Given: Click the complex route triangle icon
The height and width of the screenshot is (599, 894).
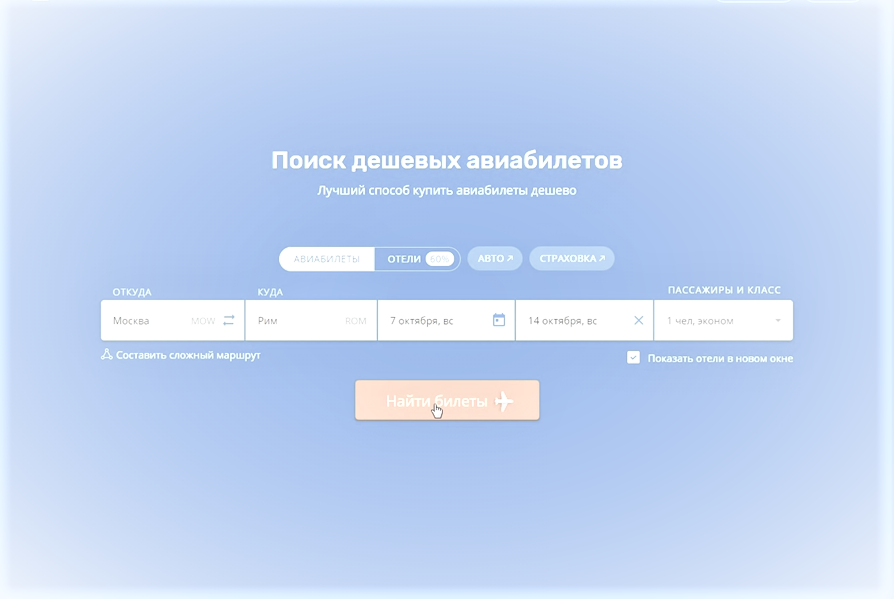Looking at the screenshot, I should coord(107,354).
